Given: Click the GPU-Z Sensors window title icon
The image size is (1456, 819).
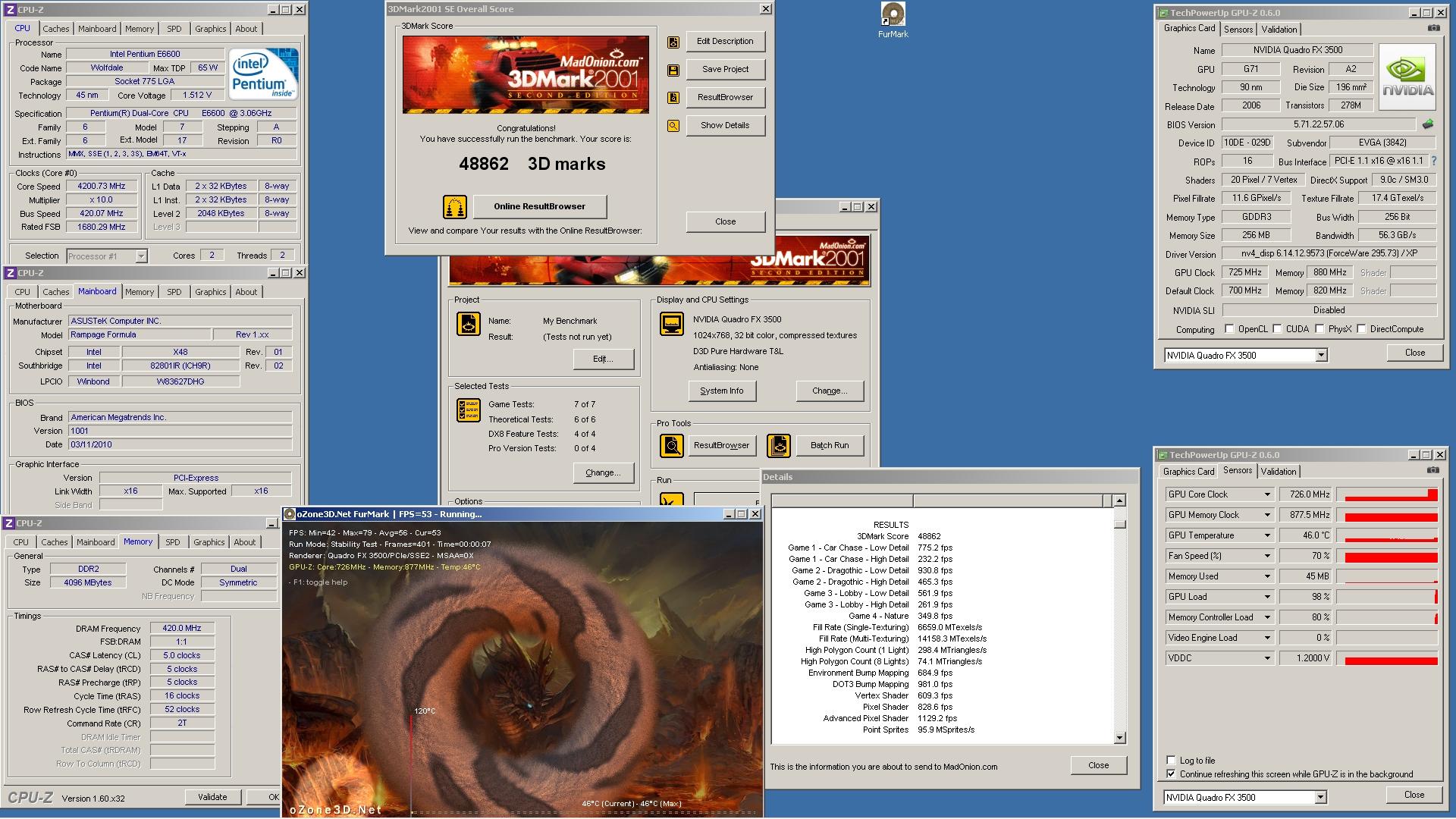Looking at the screenshot, I should [x=1162, y=455].
